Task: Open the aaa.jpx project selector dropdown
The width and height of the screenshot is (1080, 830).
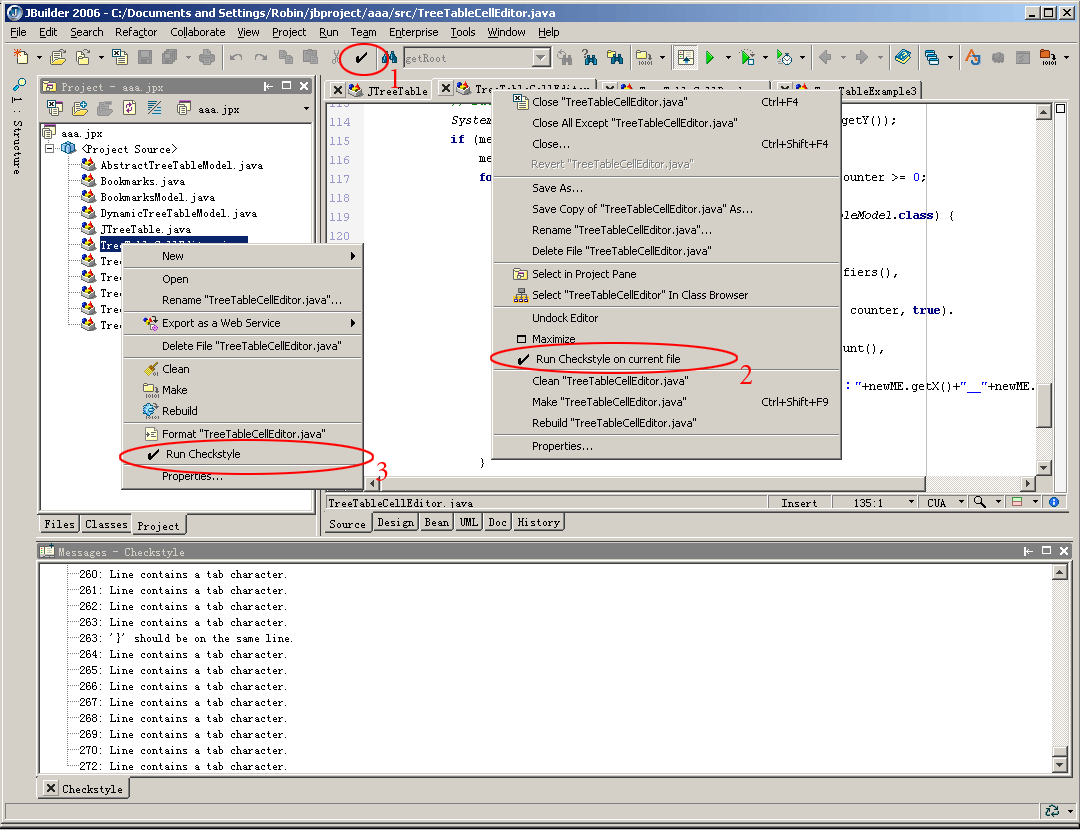Action: (x=307, y=108)
